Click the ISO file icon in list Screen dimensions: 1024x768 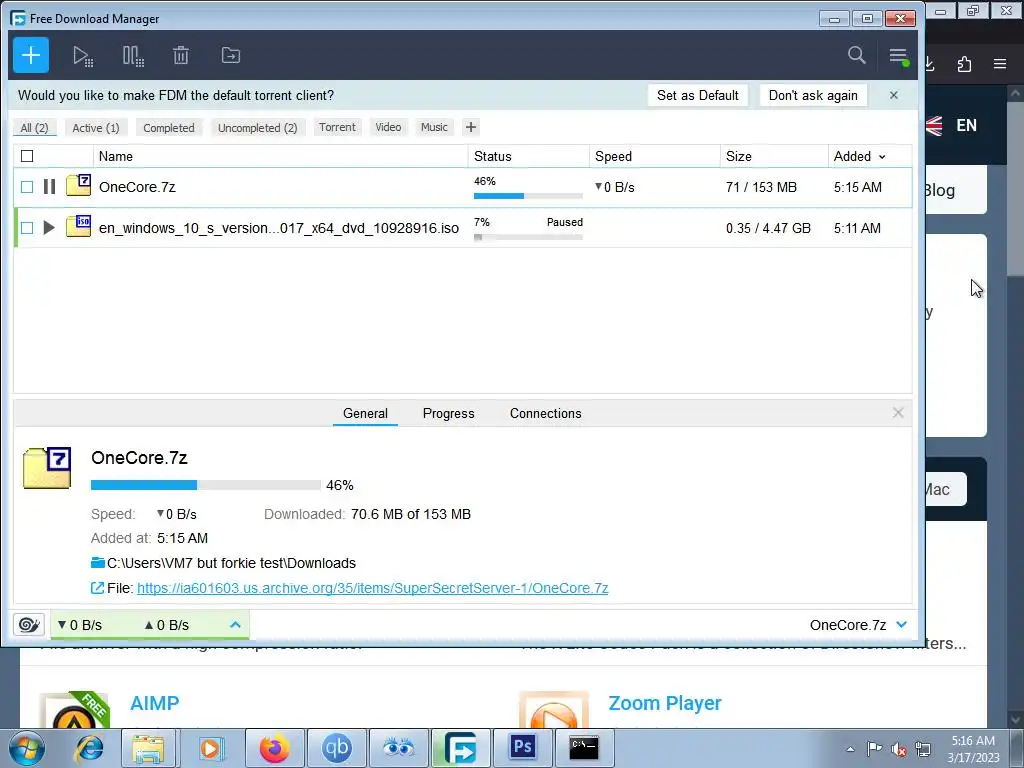tap(78, 226)
